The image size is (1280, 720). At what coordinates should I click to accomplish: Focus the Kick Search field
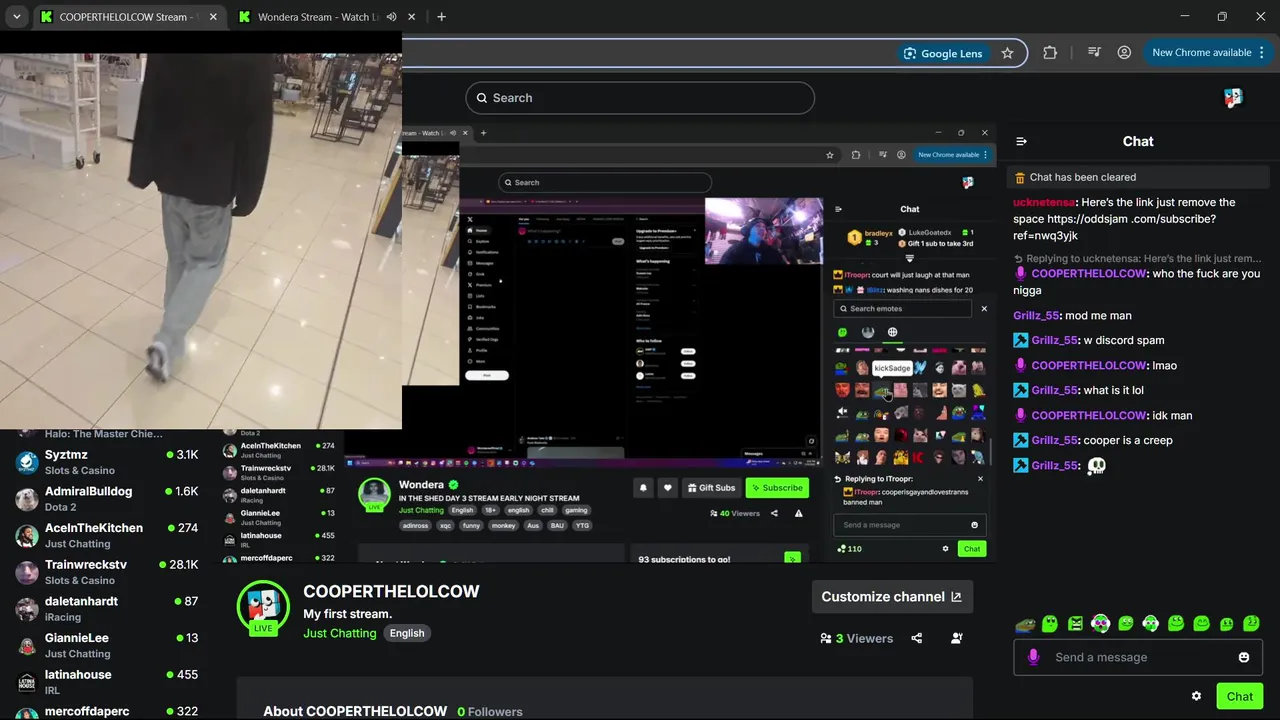click(x=640, y=98)
